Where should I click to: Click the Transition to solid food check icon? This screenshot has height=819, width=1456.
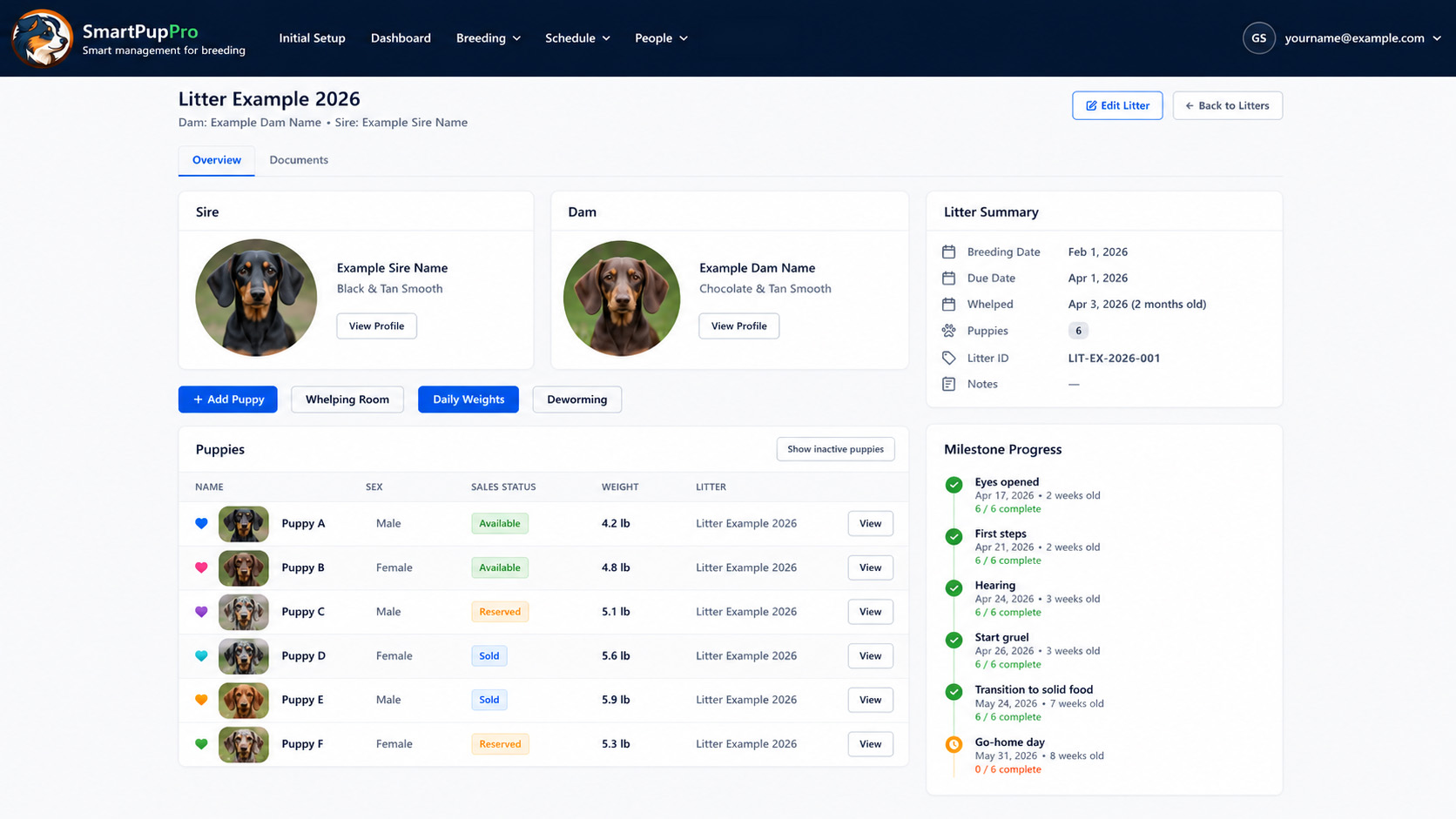954,692
